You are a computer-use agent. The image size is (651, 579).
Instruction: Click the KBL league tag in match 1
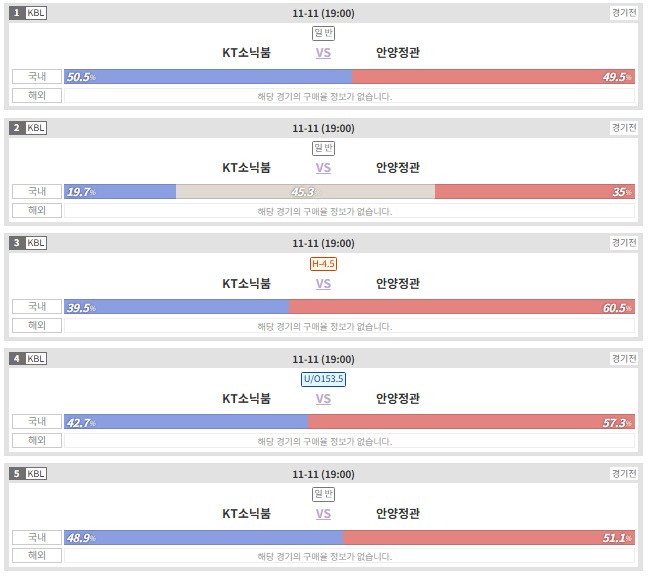click(x=36, y=13)
